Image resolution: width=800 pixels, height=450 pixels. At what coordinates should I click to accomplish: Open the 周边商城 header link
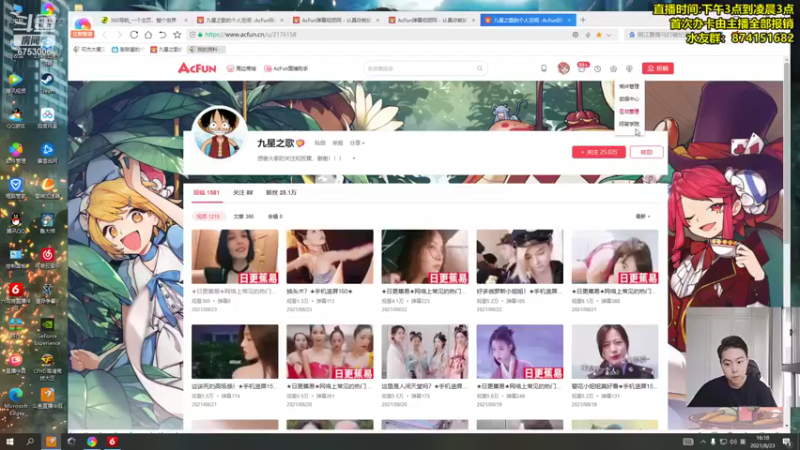[241, 68]
